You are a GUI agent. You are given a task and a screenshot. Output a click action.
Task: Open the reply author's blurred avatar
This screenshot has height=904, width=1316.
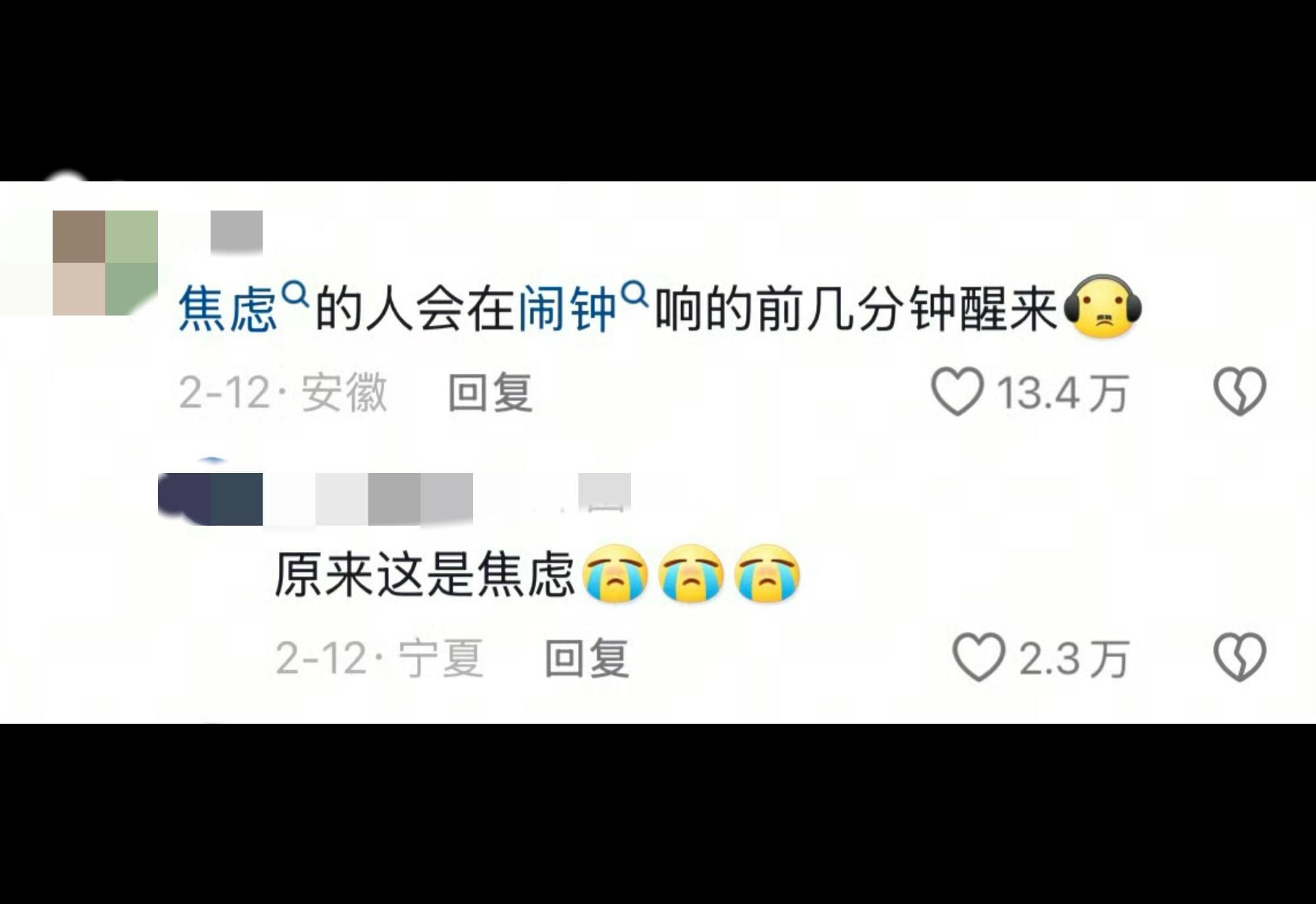point(211,499)
